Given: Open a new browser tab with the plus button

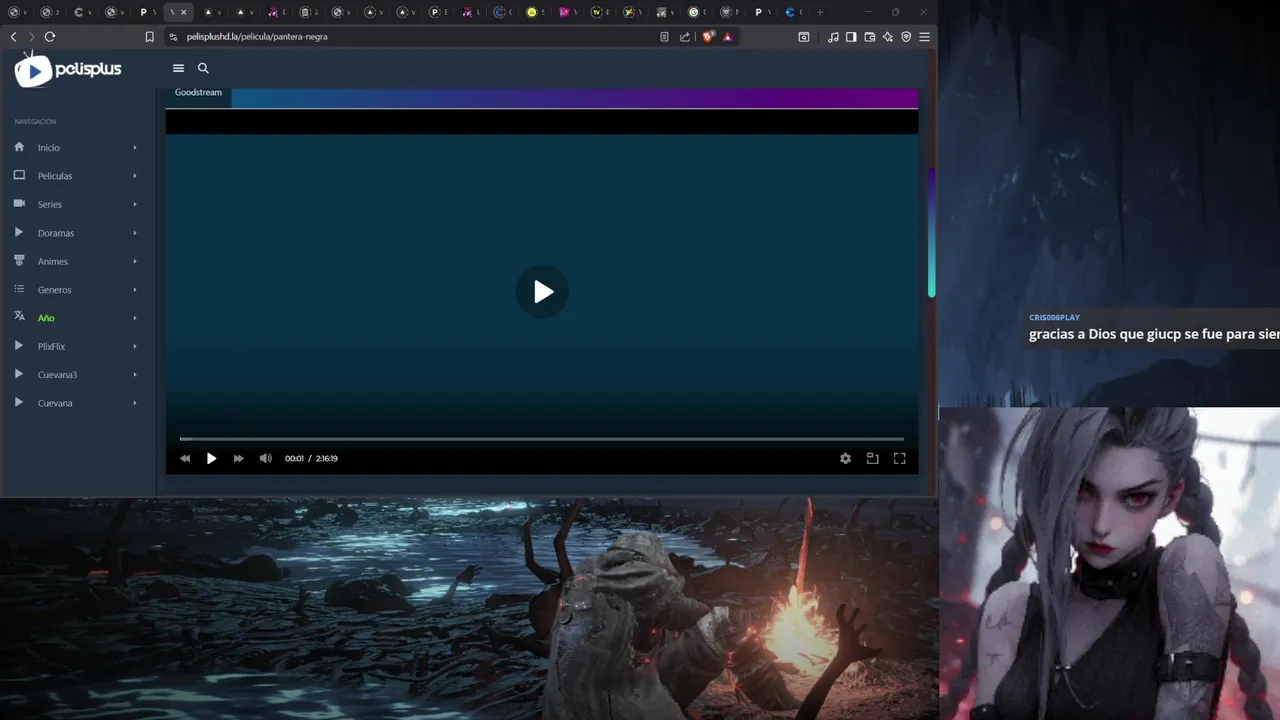Looking at the screenshot, I should (820, 12).
